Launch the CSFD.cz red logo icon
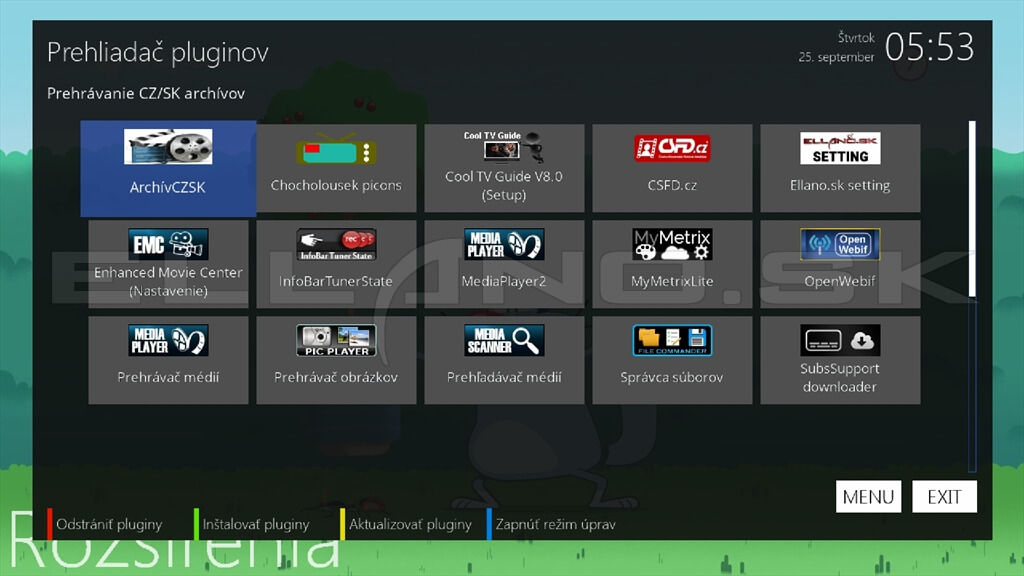The image size is (1024, 576). [x=672, y=148]
